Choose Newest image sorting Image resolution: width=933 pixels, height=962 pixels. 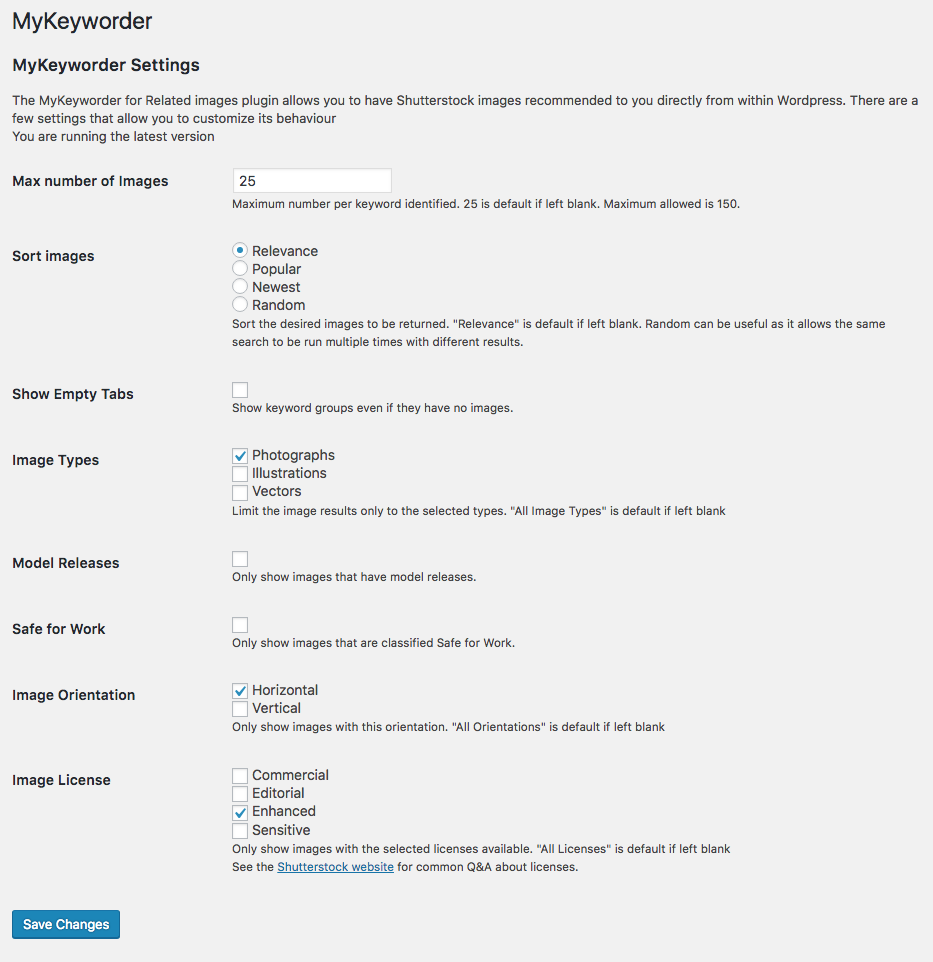coord(240,287)
